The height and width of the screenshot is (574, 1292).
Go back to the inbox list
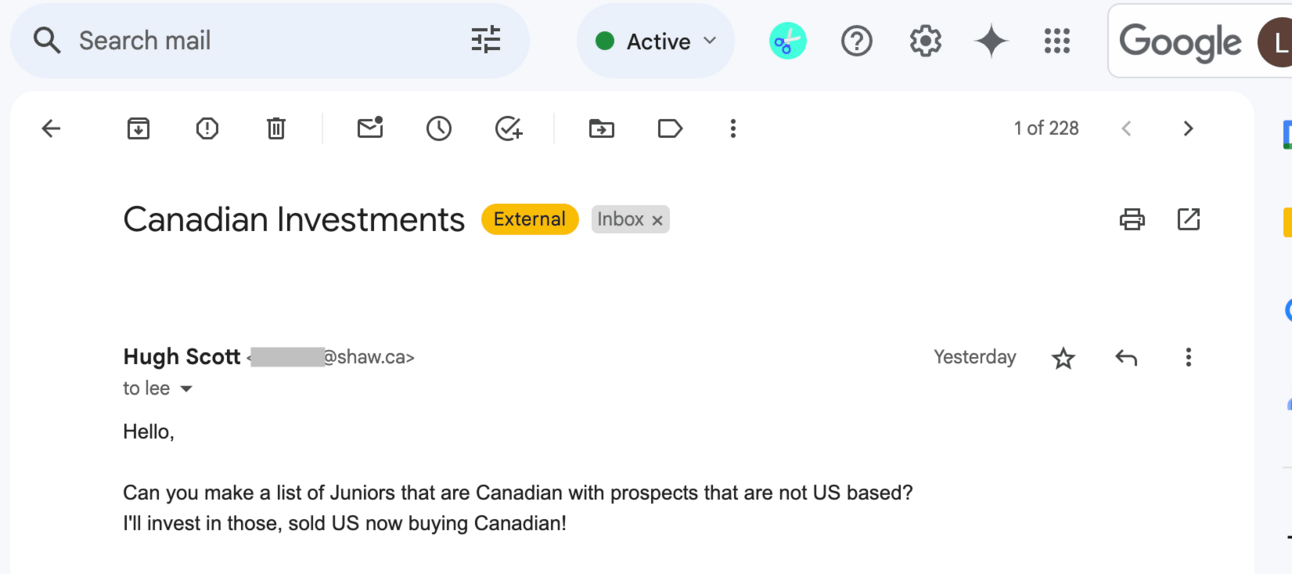tap(51, 128)
